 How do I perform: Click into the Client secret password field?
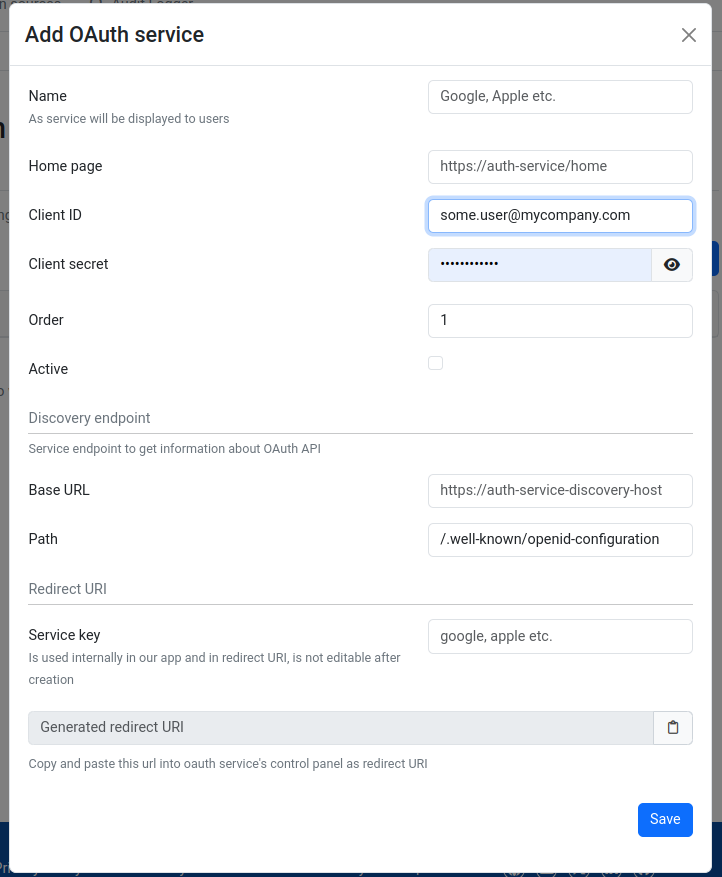pyautogui.click(x=540, y=265)
